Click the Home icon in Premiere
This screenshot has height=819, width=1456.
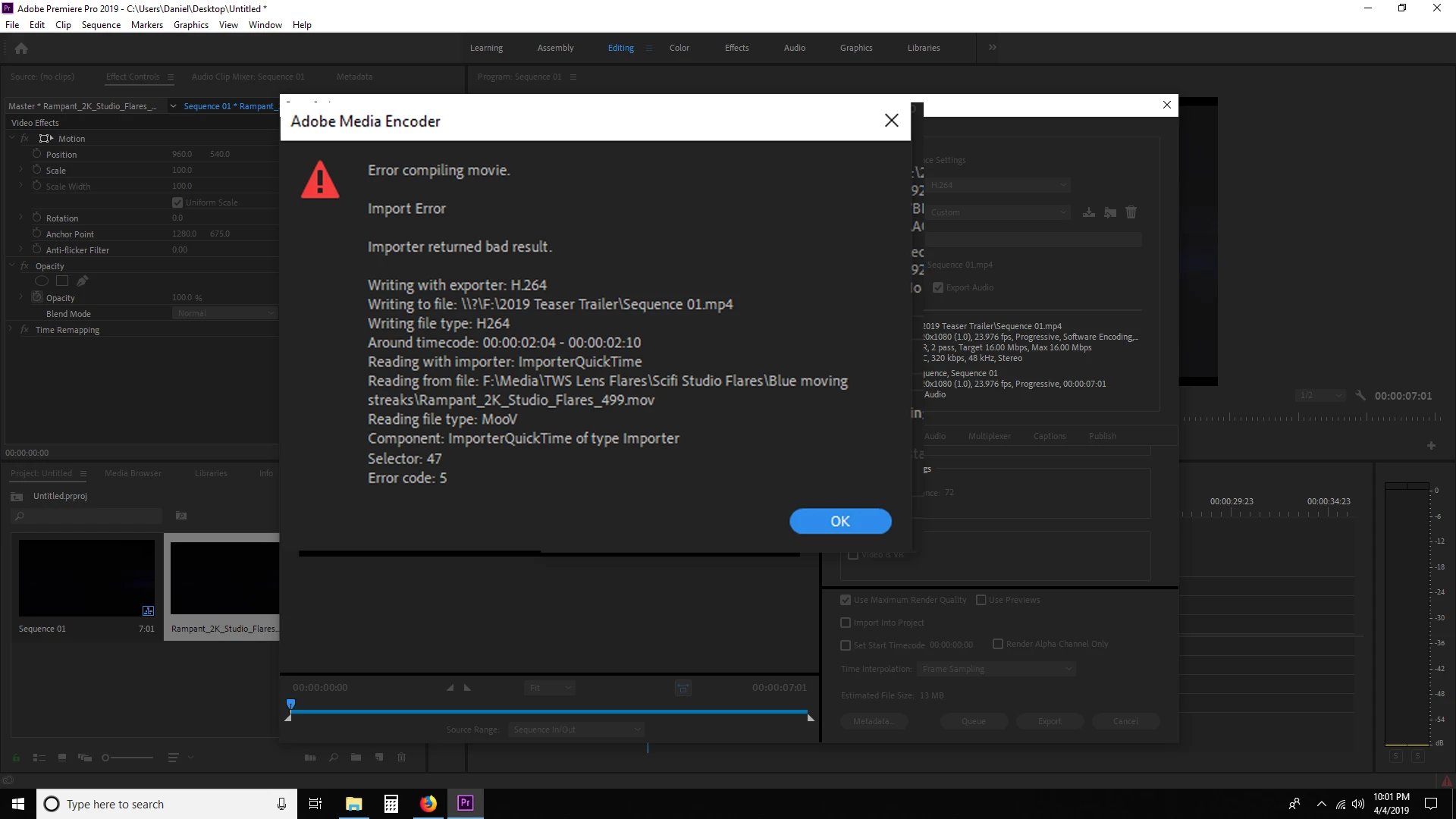21,49
